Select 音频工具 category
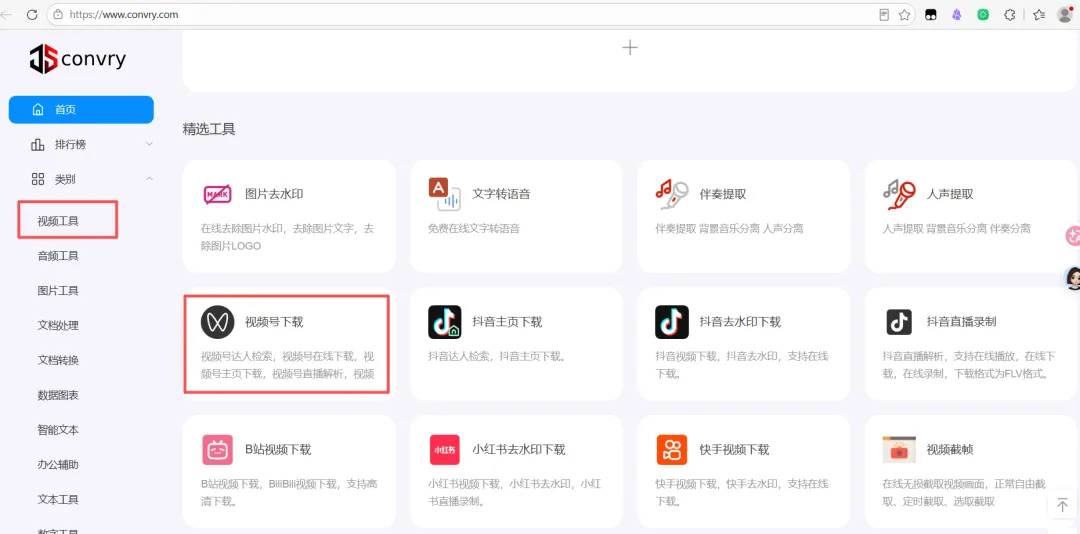This screenshot has width=1080, height=534. click(x=58, y=256)
